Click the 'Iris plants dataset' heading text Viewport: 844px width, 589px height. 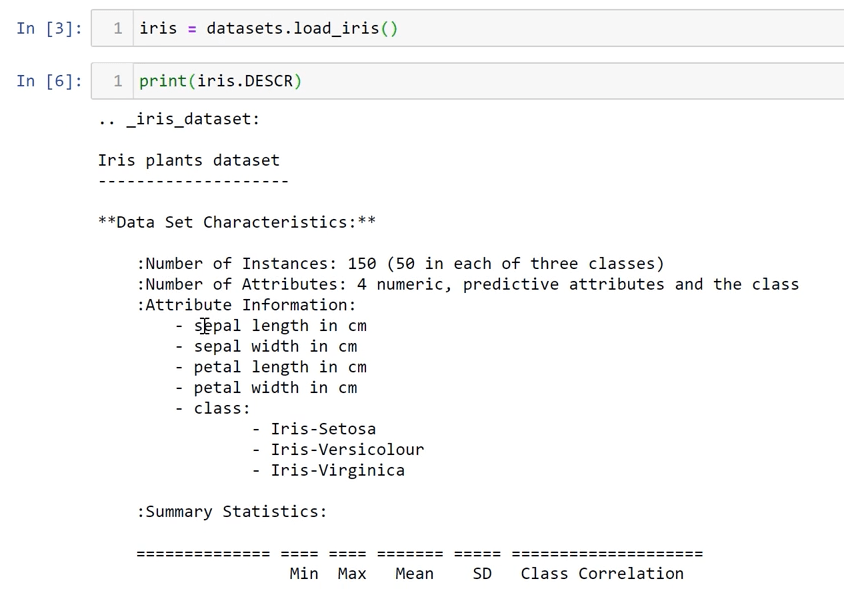coord(188,160)
